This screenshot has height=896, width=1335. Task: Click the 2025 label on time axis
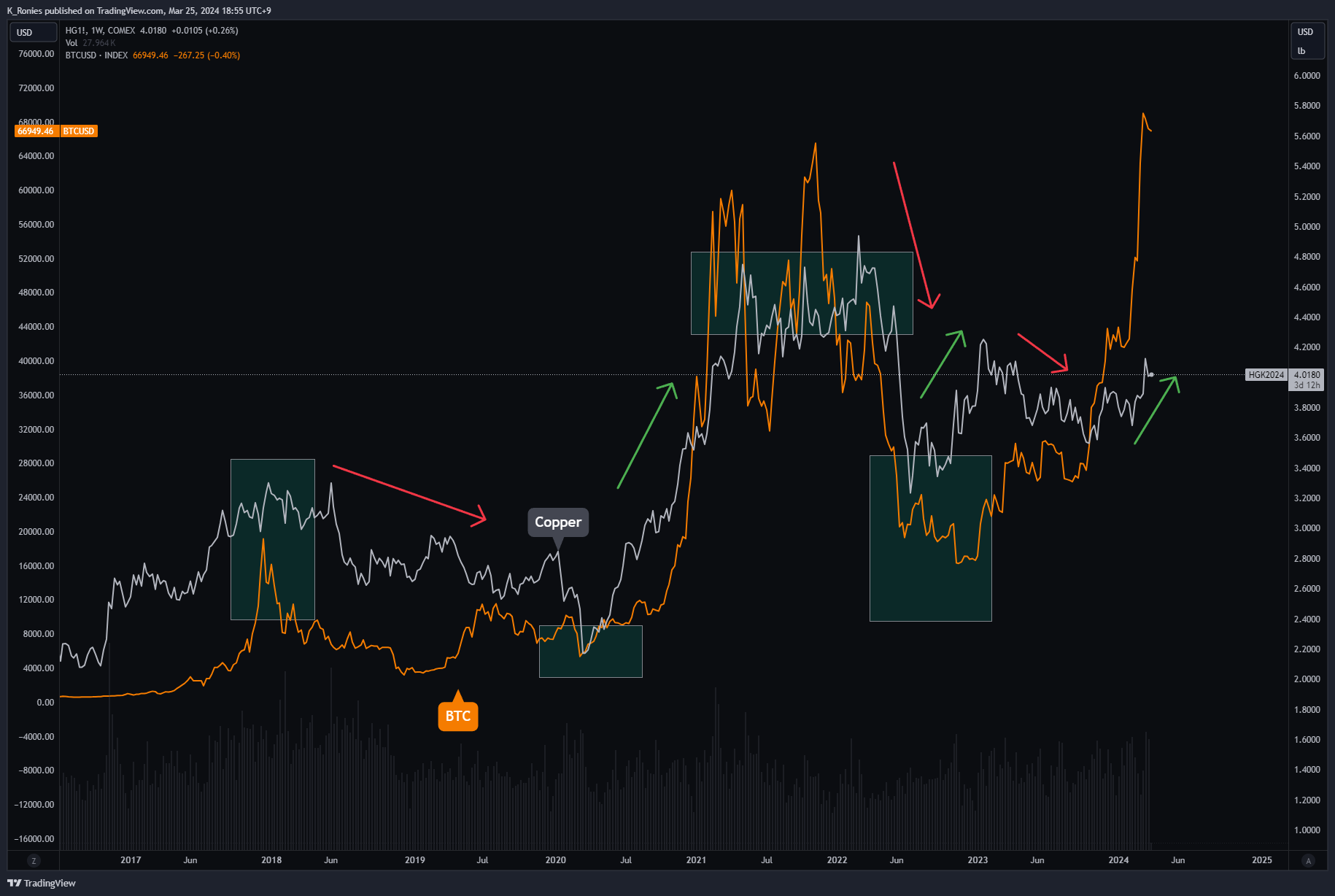tap(1262, 860)
